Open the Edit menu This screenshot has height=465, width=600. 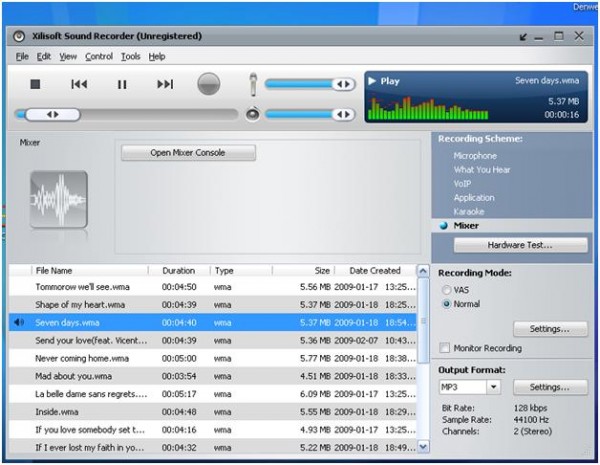click(x=44, y=57)
